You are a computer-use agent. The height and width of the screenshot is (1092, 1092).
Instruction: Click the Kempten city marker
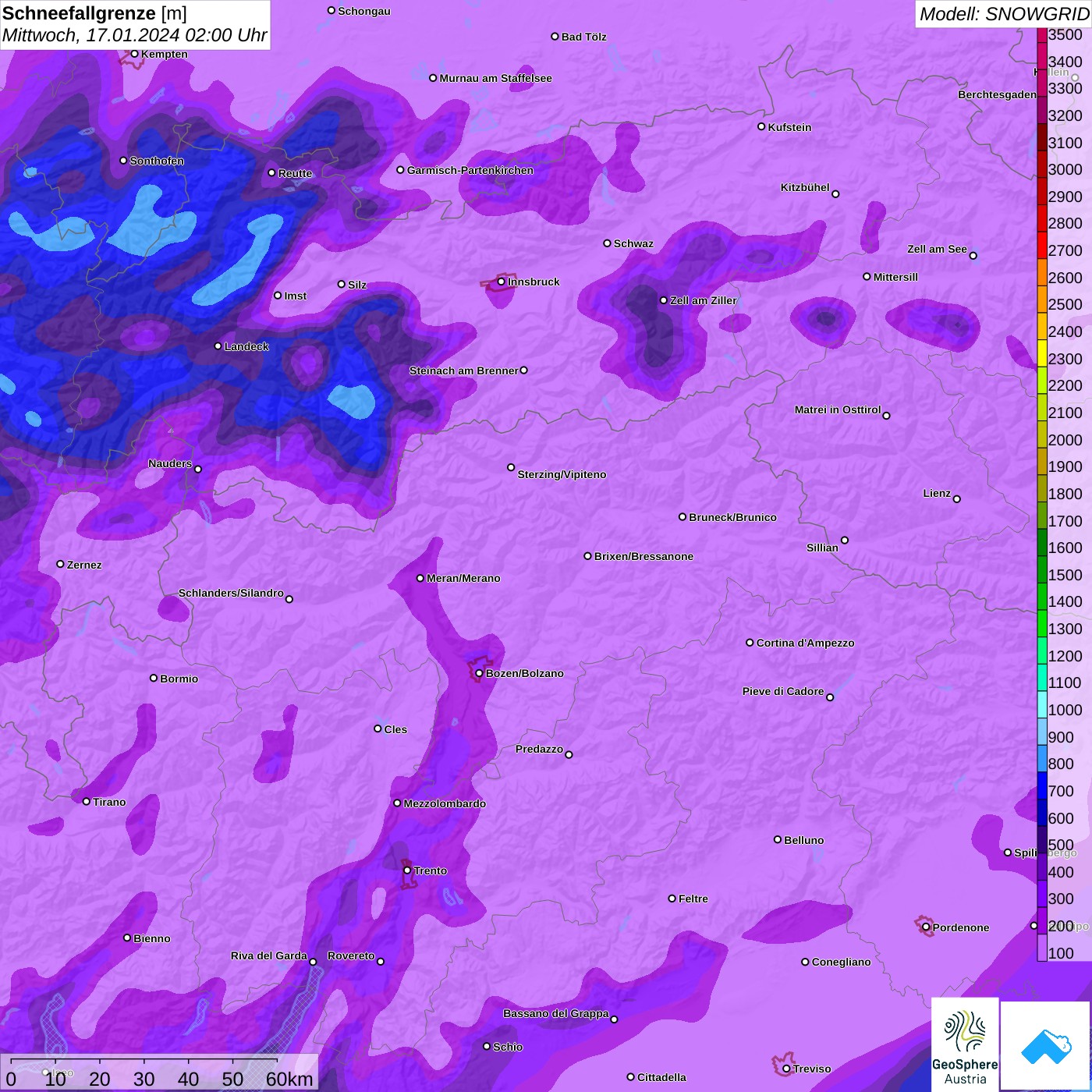134,54
